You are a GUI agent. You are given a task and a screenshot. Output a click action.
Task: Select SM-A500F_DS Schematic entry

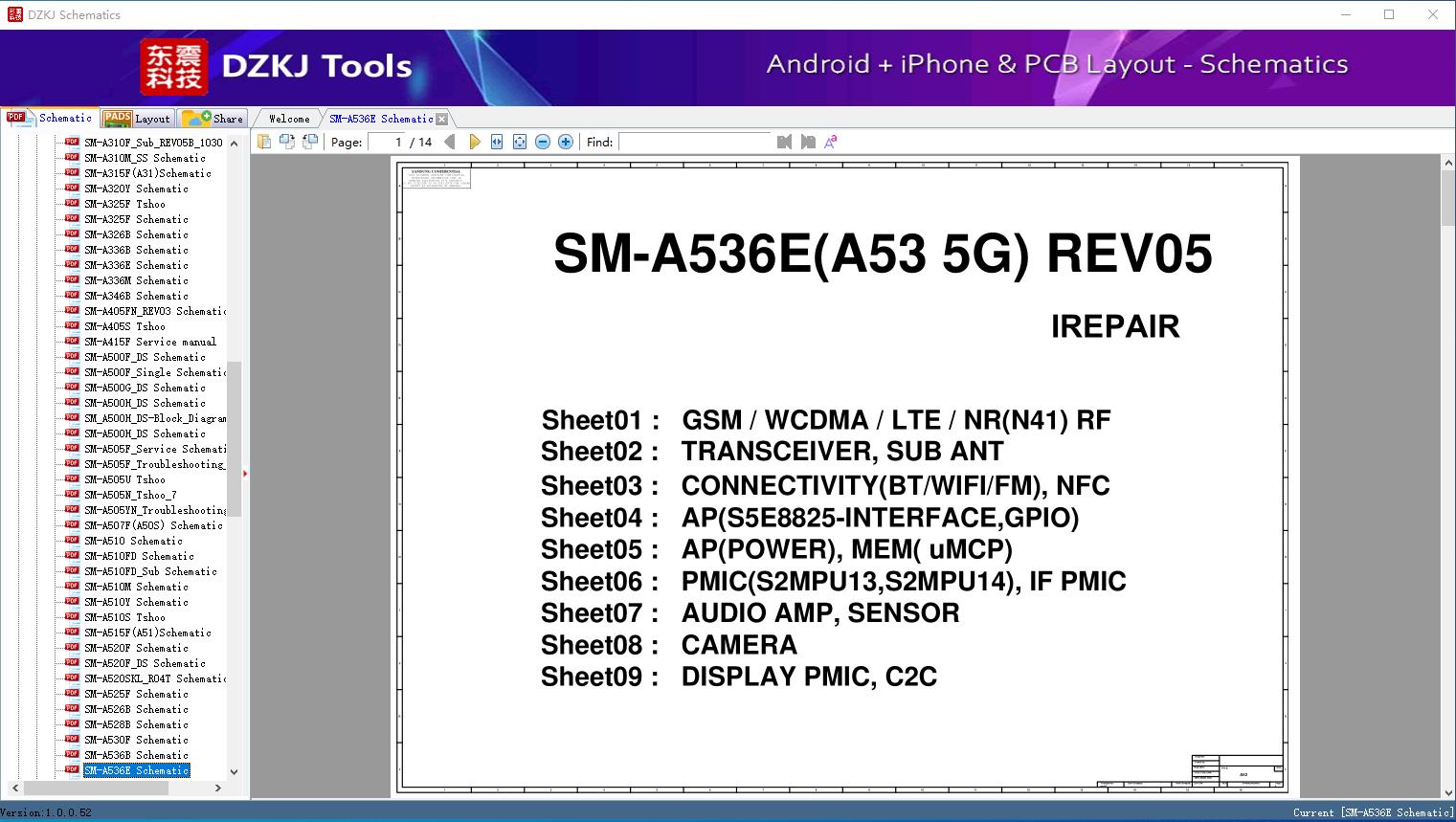click(145, 357)
